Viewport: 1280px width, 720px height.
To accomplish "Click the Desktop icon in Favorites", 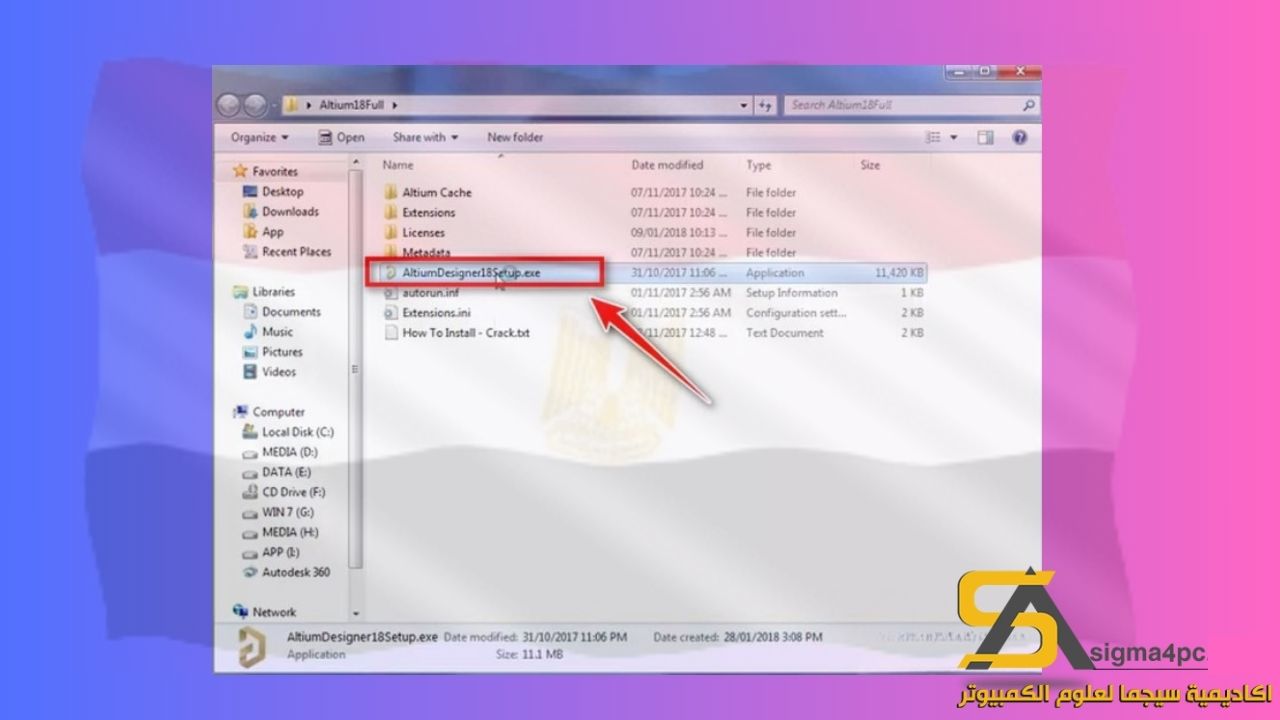I will pyautogui.click(x=251, y=191).
